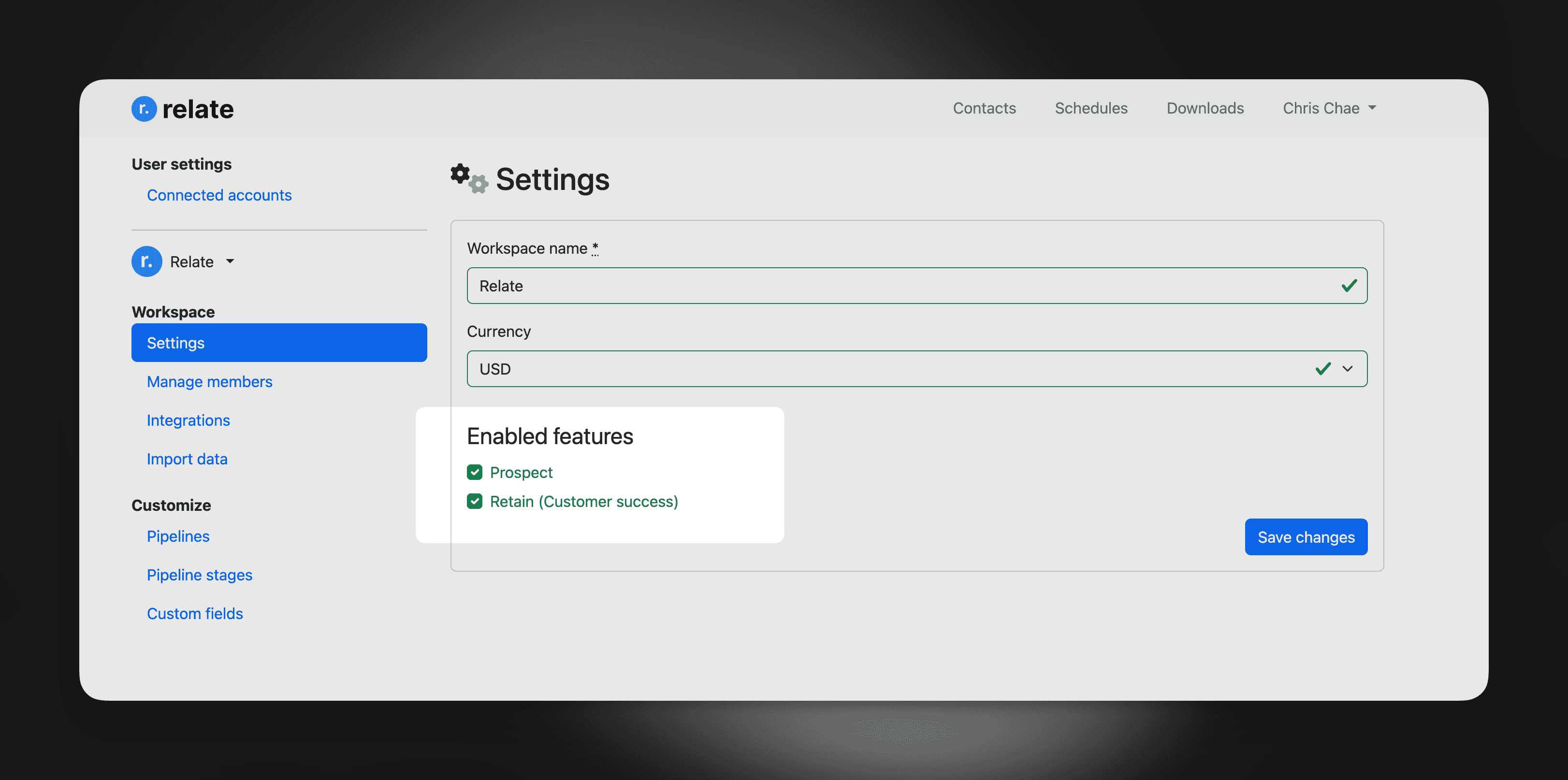Image resolution: width=1568 pixels, height=780 pixels.
Task: Click the Settings gears icon beside title
Action: point(469,179)
